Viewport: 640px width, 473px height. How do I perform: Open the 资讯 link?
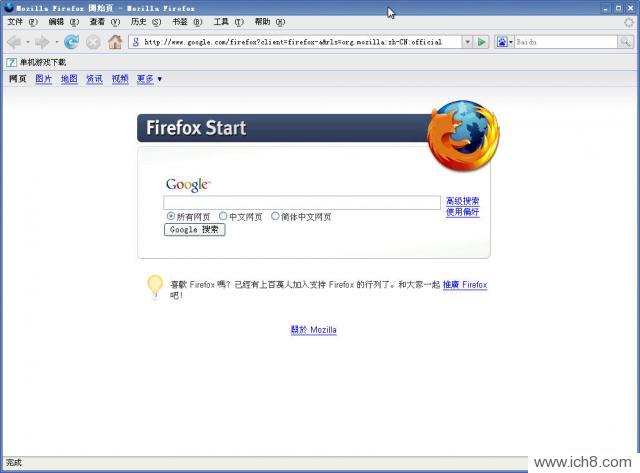pyautogui.click(x=94, y=79)
